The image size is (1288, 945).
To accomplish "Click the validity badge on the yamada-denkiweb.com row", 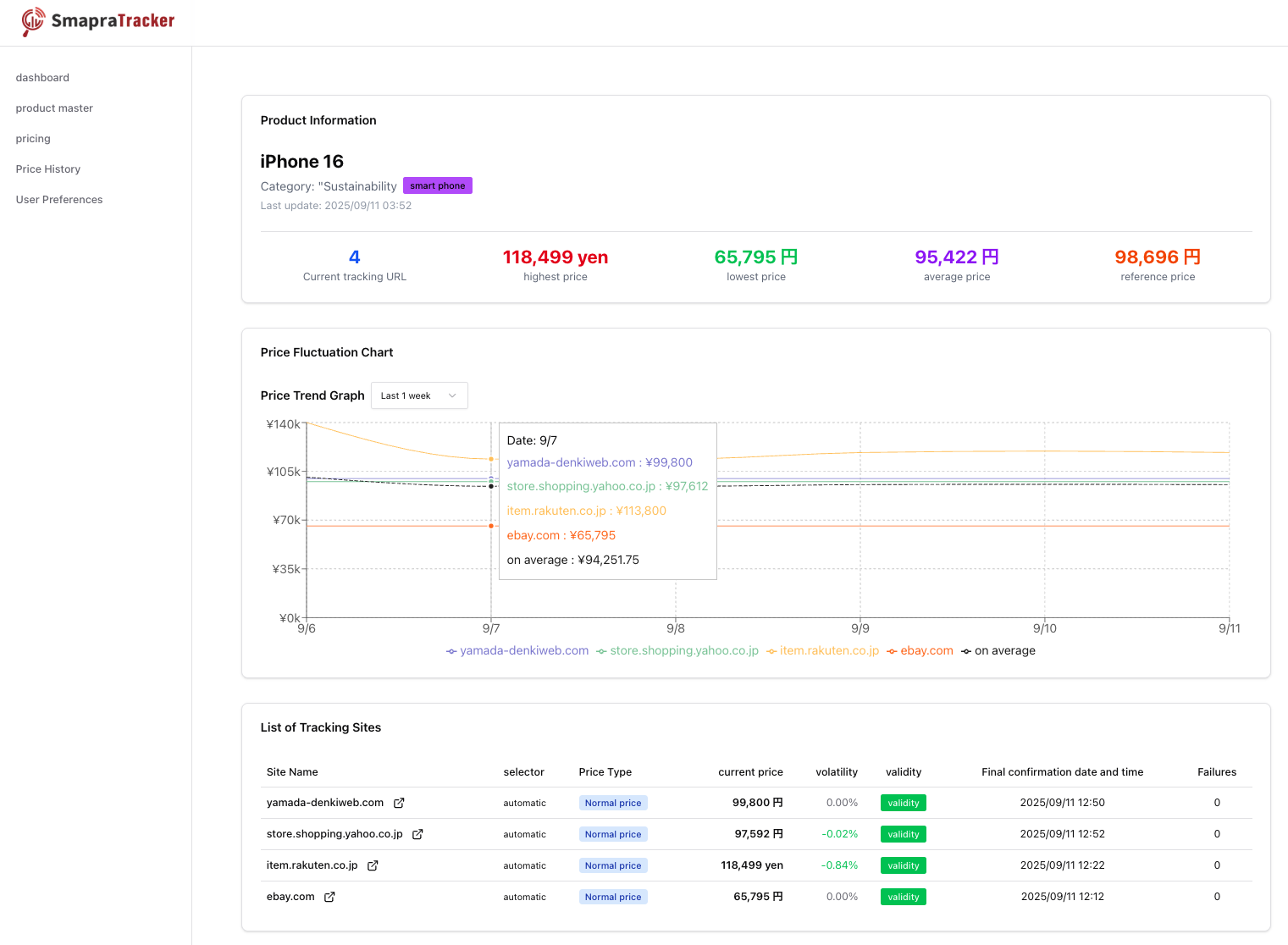I will pyautogui.click(x=903, y=803).
